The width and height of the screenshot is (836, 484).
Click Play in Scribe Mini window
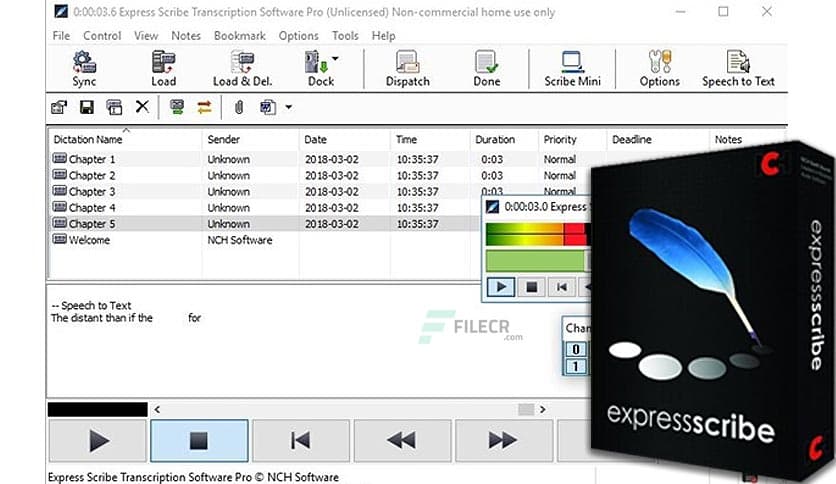(x=501, y=287)
